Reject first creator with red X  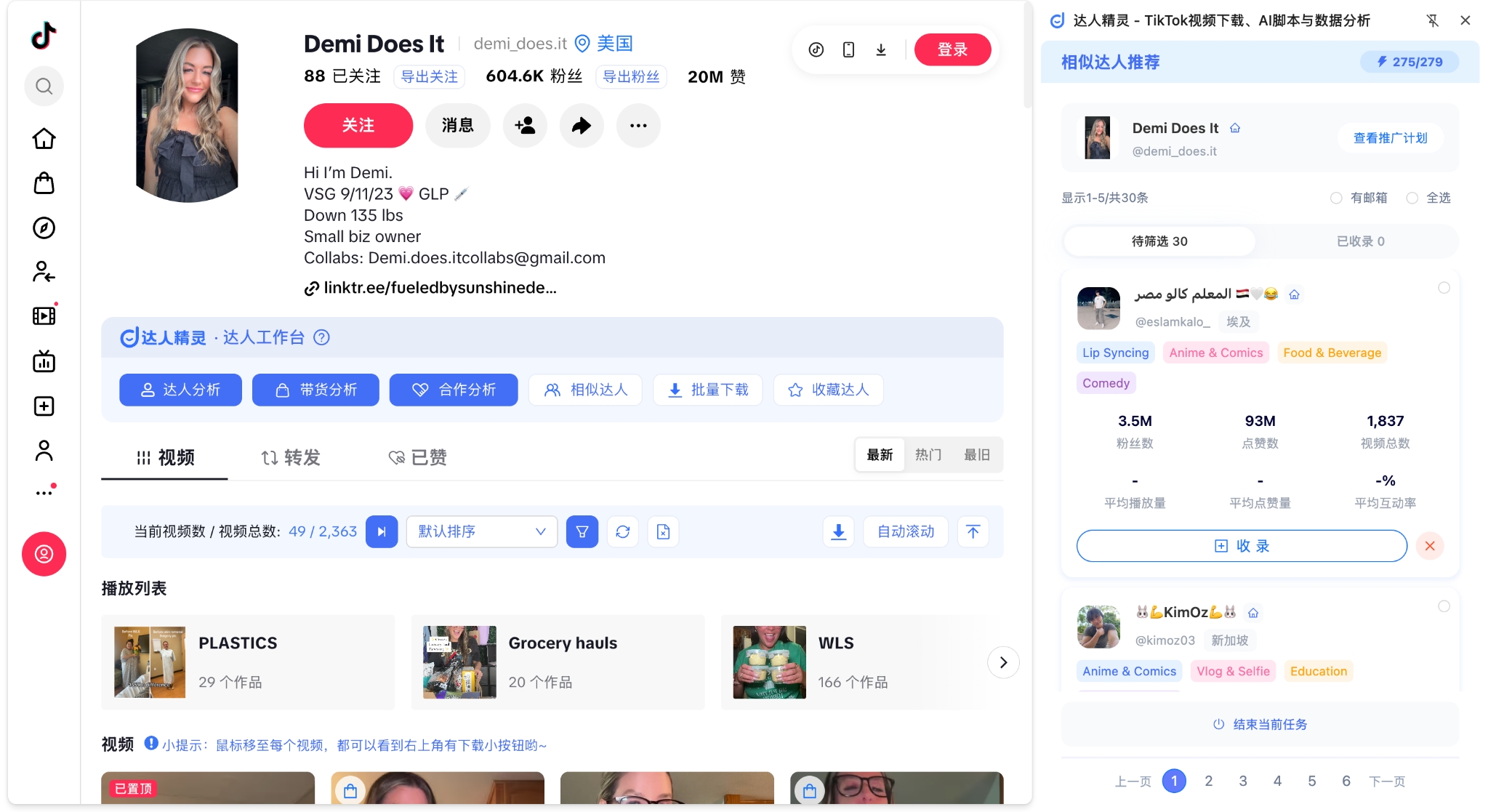click(1430, 546)
